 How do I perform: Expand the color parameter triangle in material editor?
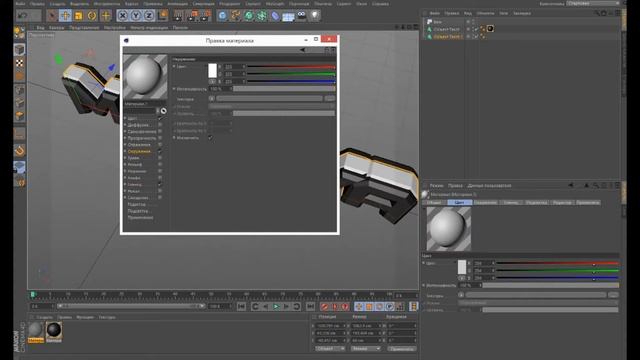pos(174,66)
